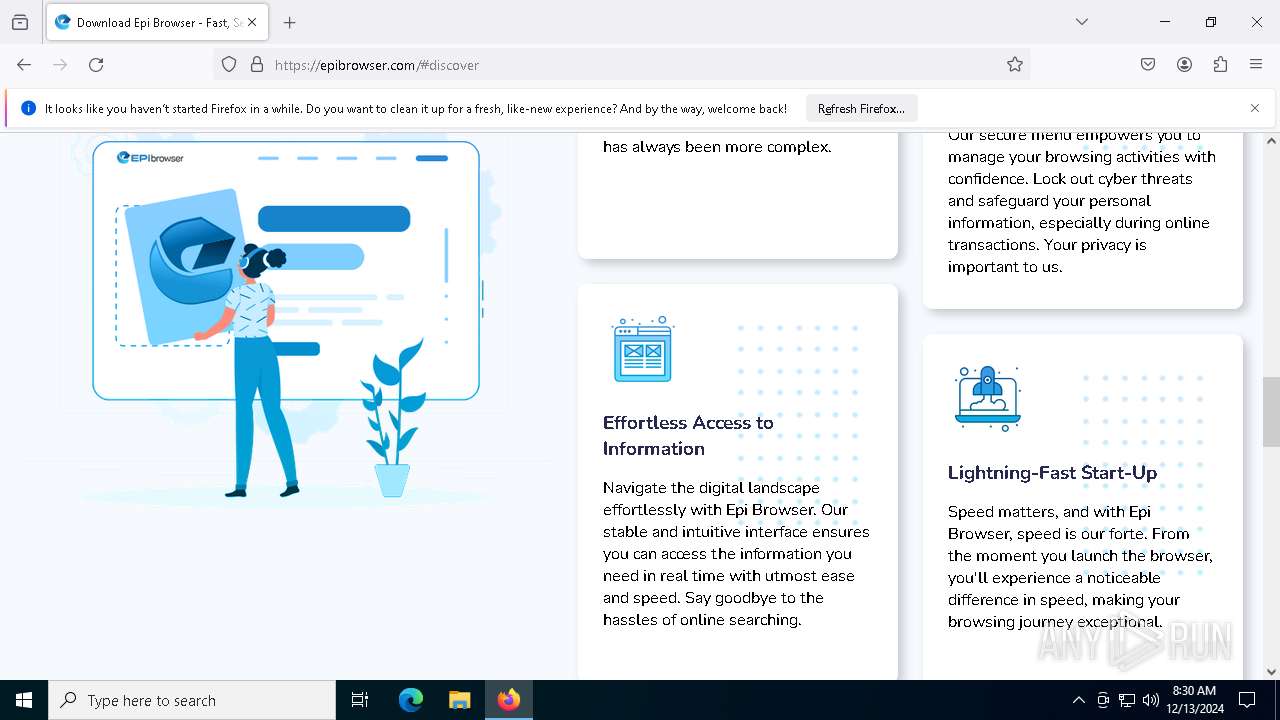The image size is (1280, 720).
Task: Open the Extensions puzzle icon
Action: coord(1220,65)
